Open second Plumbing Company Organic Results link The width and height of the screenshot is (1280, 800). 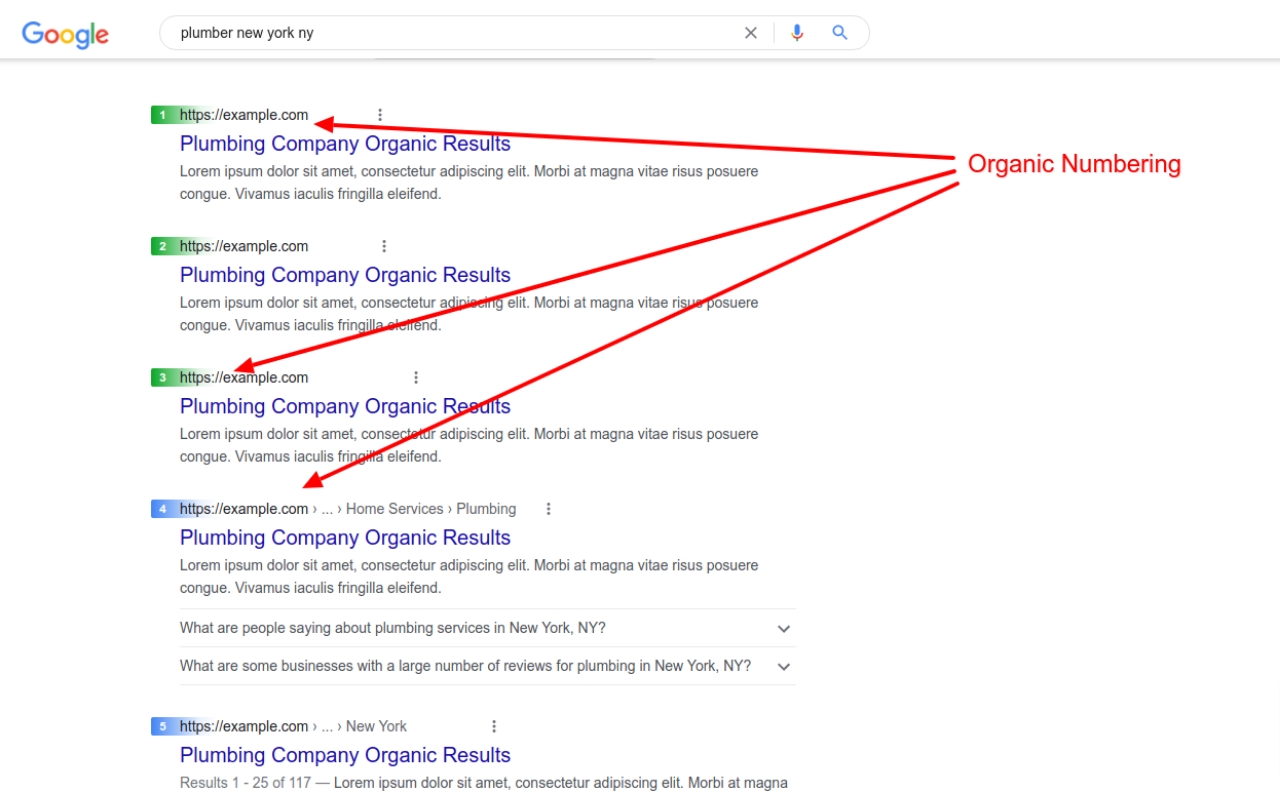pyautogui.click(x=345, y=275)
